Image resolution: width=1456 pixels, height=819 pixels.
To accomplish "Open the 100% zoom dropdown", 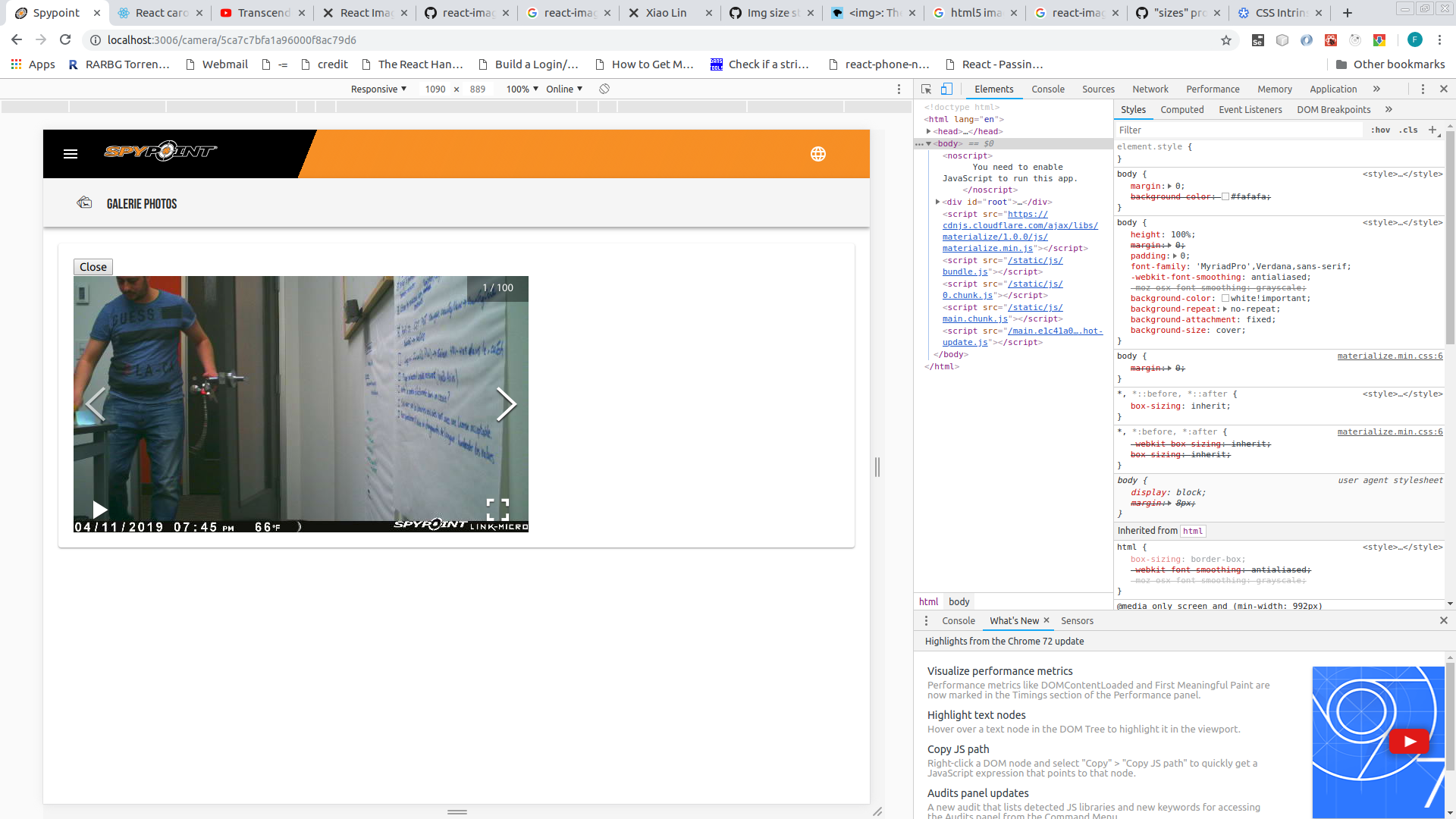I will tap(519, 89).
